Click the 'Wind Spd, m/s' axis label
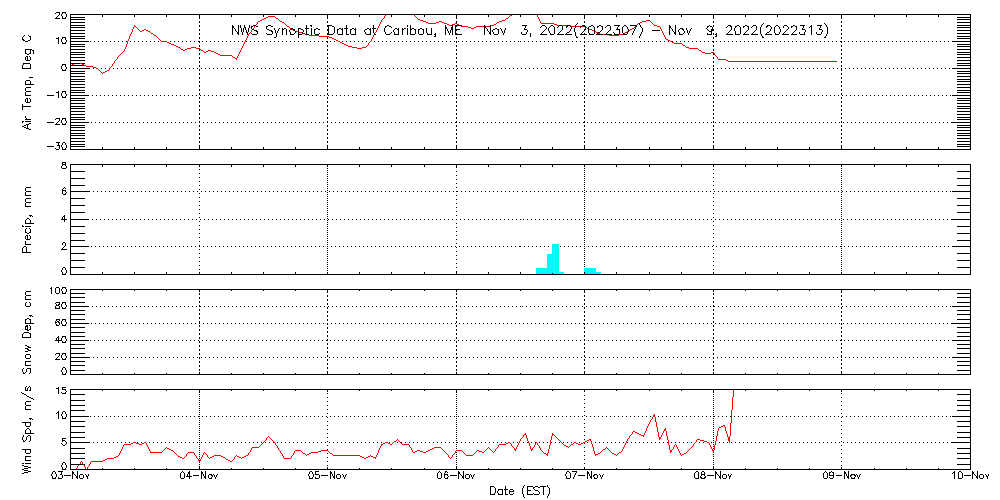The image size is (1000, 500). (x=27, y=430)
